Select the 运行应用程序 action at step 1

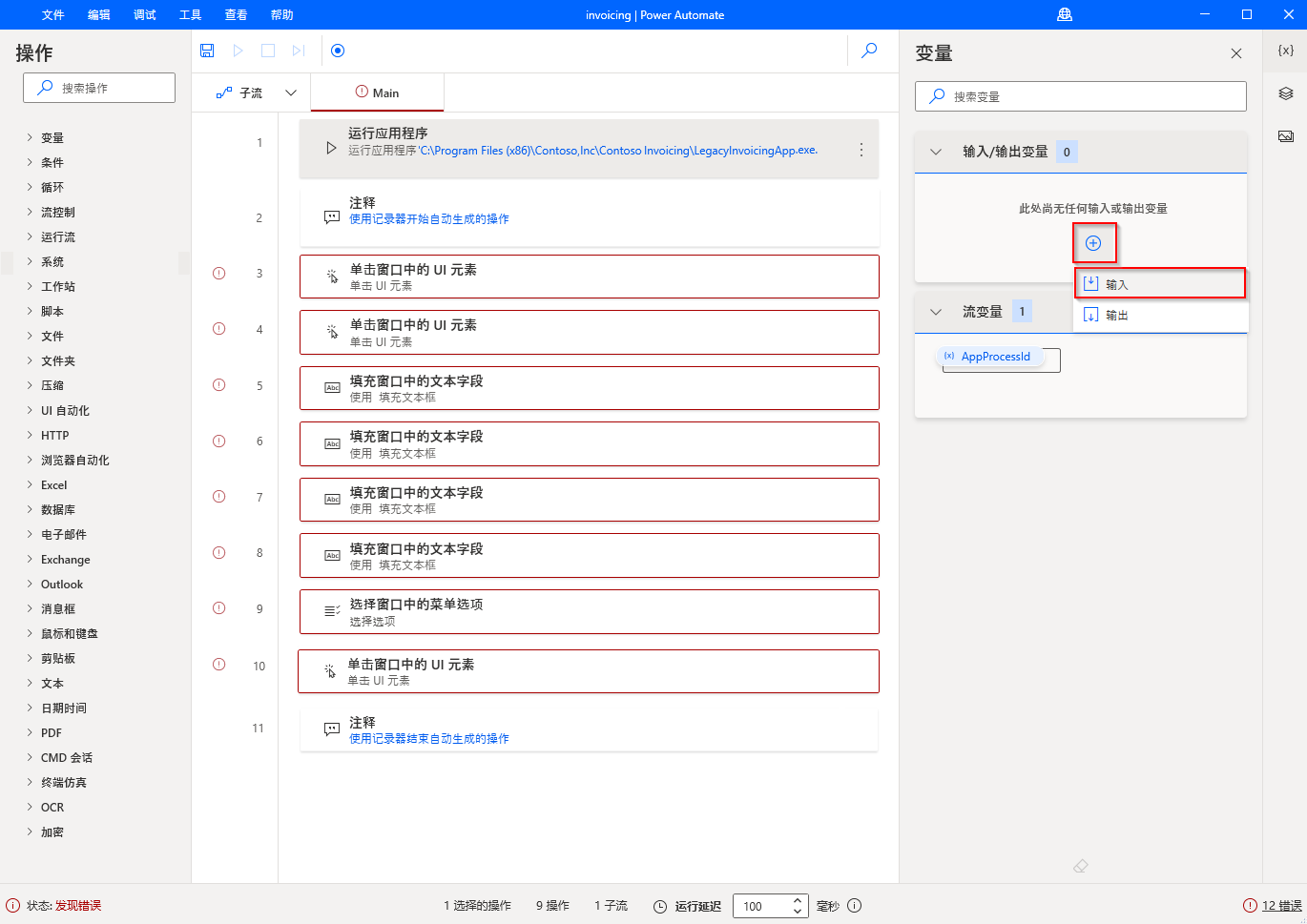click(x=590, y=150)
